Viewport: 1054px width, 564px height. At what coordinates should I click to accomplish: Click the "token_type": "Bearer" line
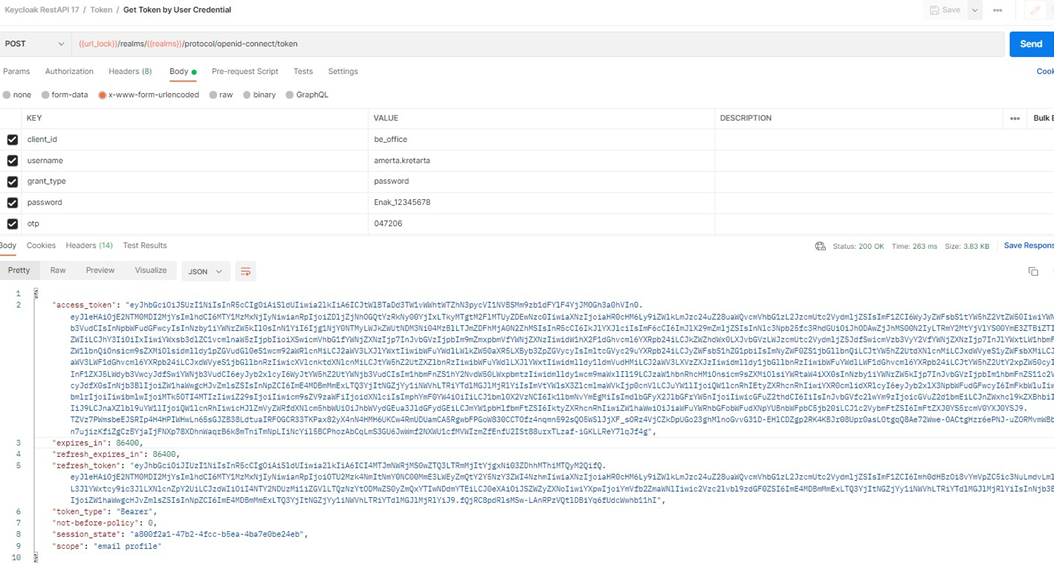pyautogui.click(x=105, y=512)
